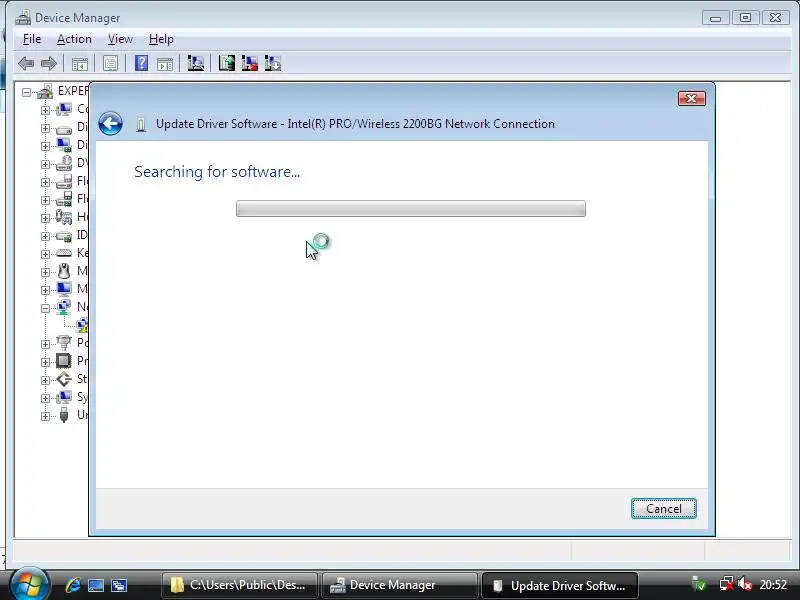Select the keyboard device icon in the tree
800x600 pixels.
(64, 253)
